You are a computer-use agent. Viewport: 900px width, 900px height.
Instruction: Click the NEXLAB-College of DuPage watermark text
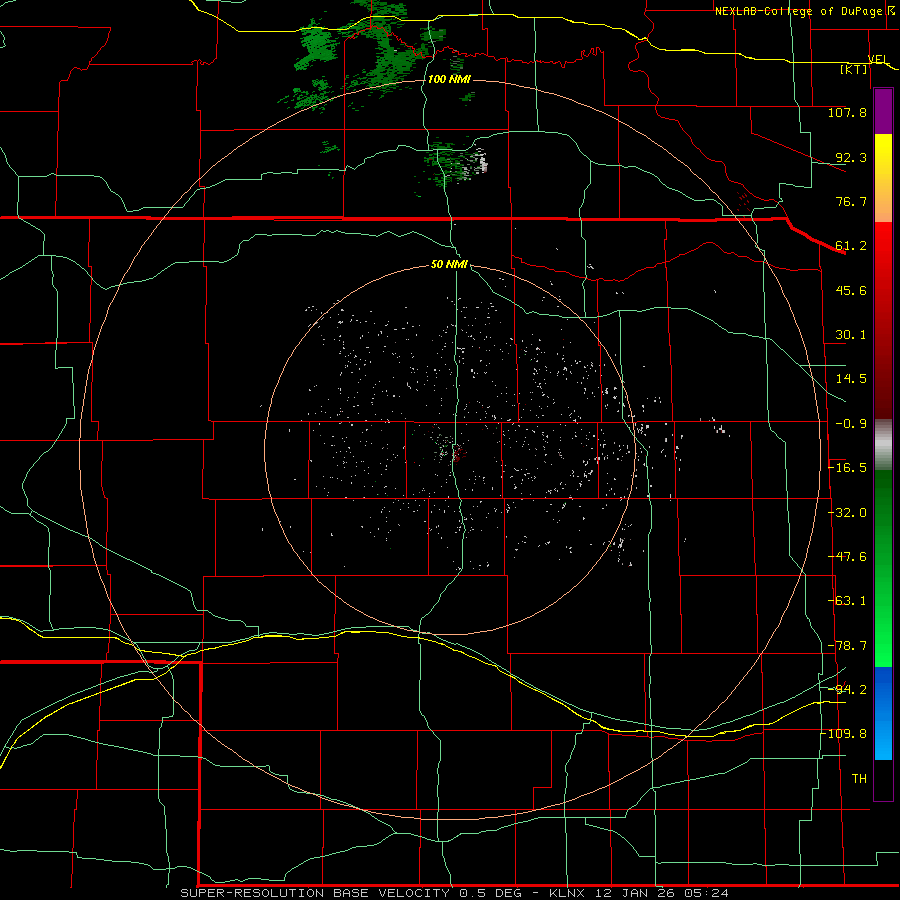pos(798,11)
